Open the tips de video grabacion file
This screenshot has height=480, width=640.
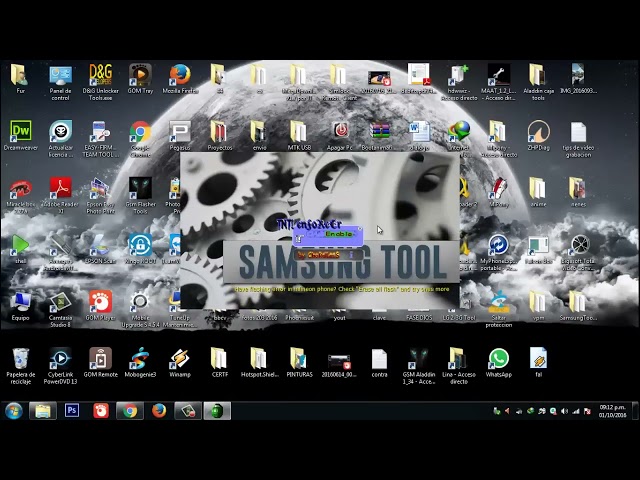pos(578,139)
